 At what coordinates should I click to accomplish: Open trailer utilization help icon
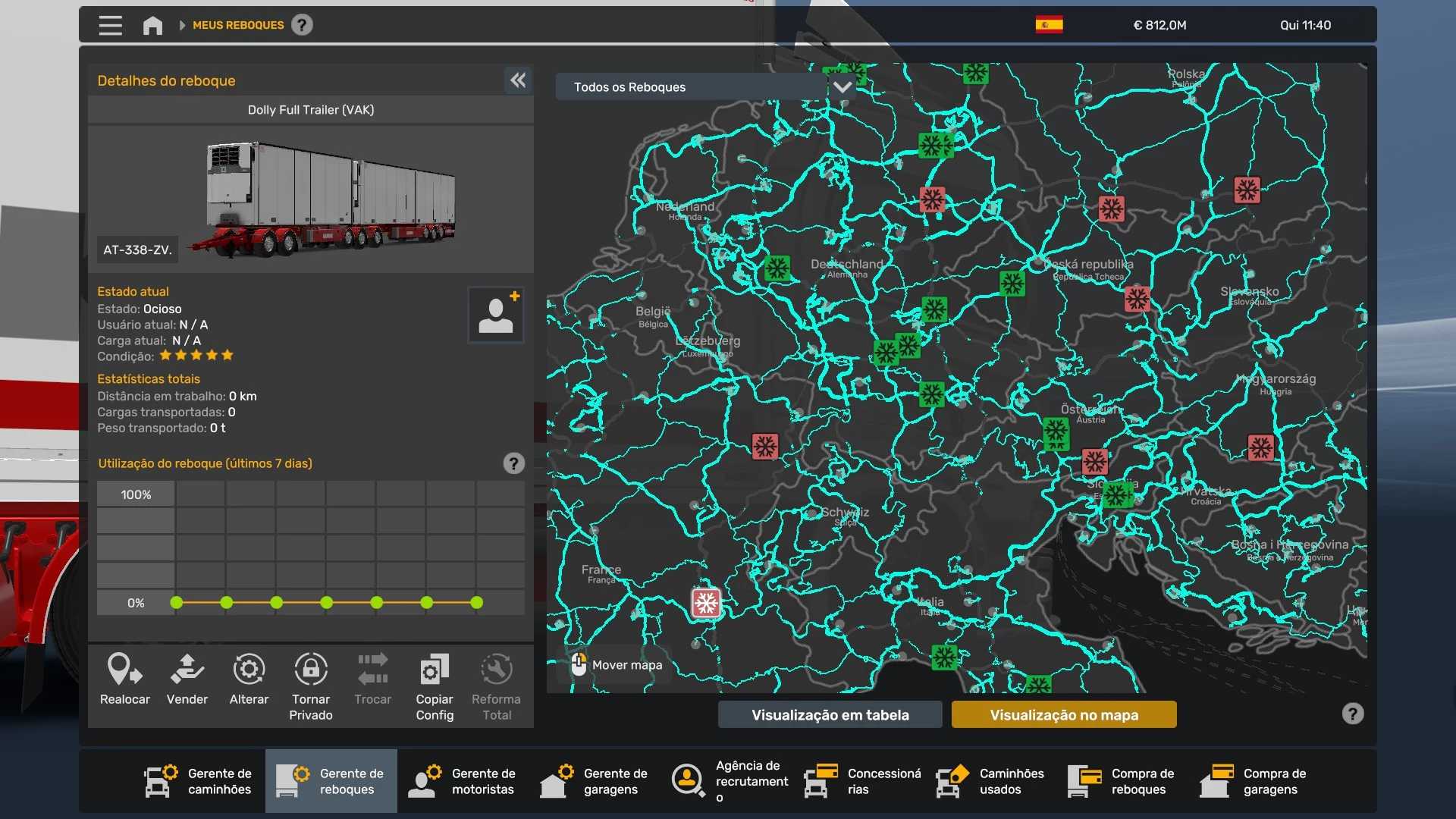coord(513,463)
